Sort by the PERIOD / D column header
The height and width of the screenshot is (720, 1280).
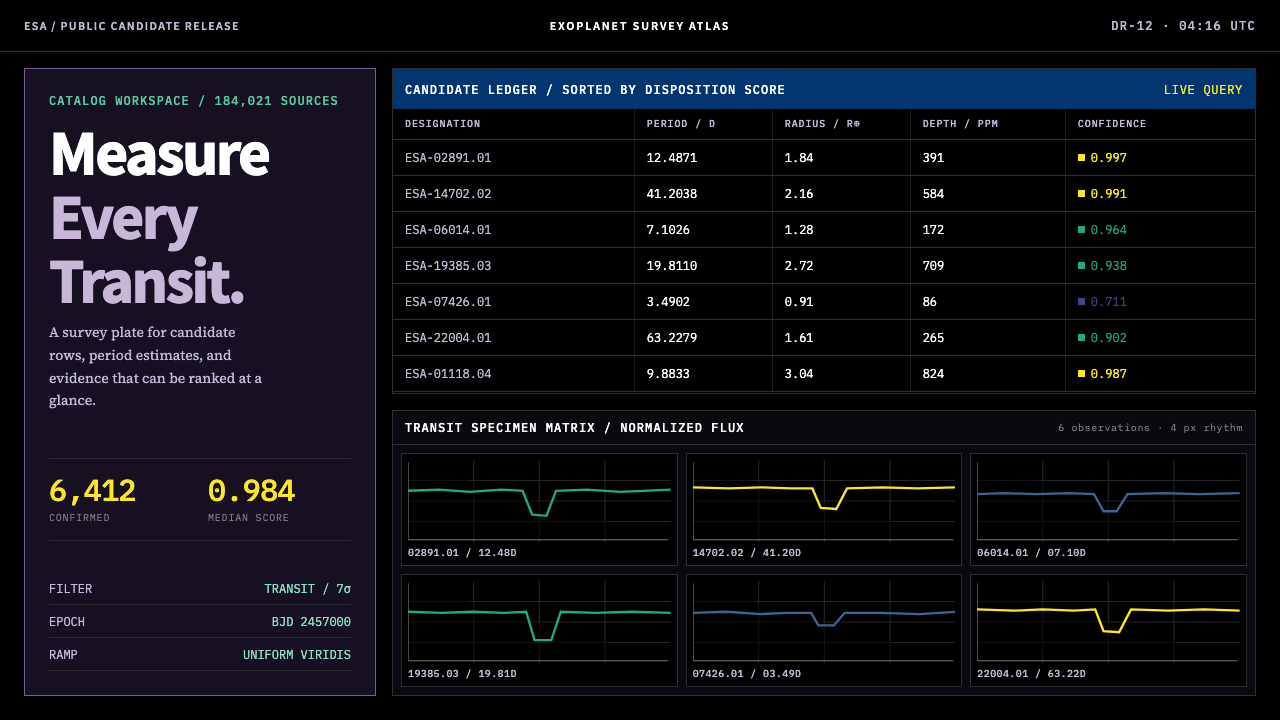click(681, 124)
